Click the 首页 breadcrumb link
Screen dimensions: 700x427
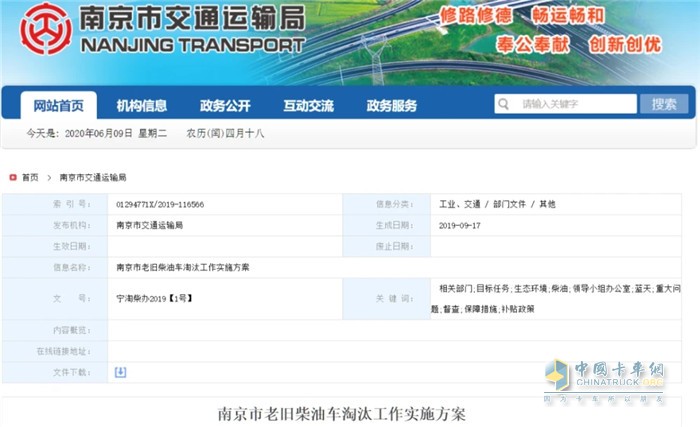pos(30,177)
